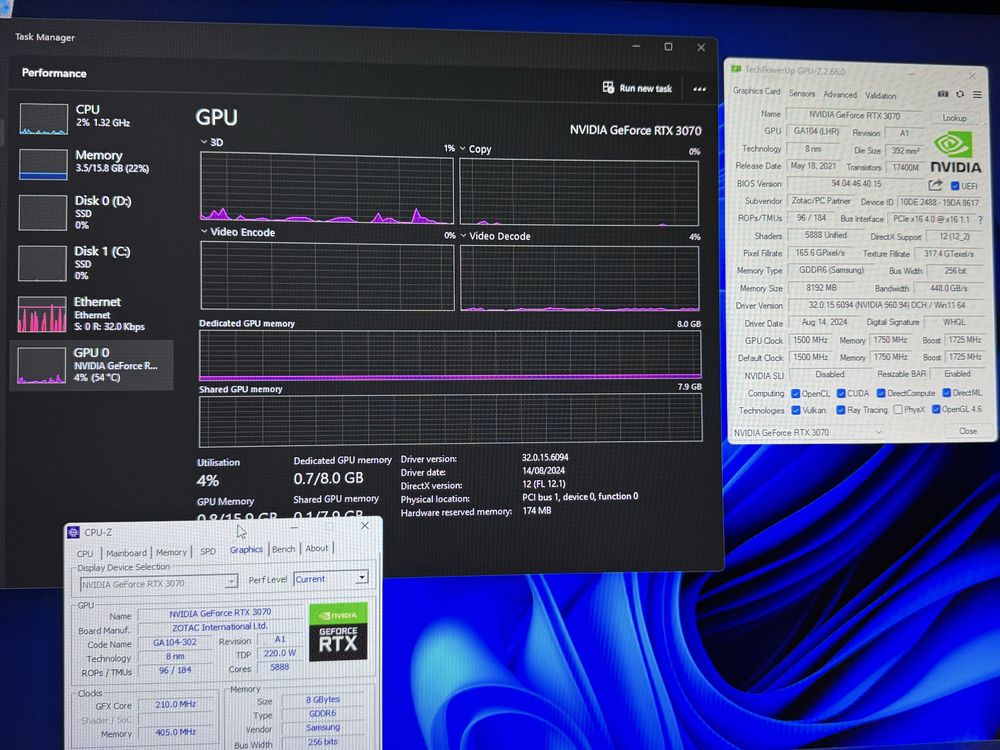
Task: Switch to GPU-Z Graphics Card tab
Action: click(x=756, y=91)
